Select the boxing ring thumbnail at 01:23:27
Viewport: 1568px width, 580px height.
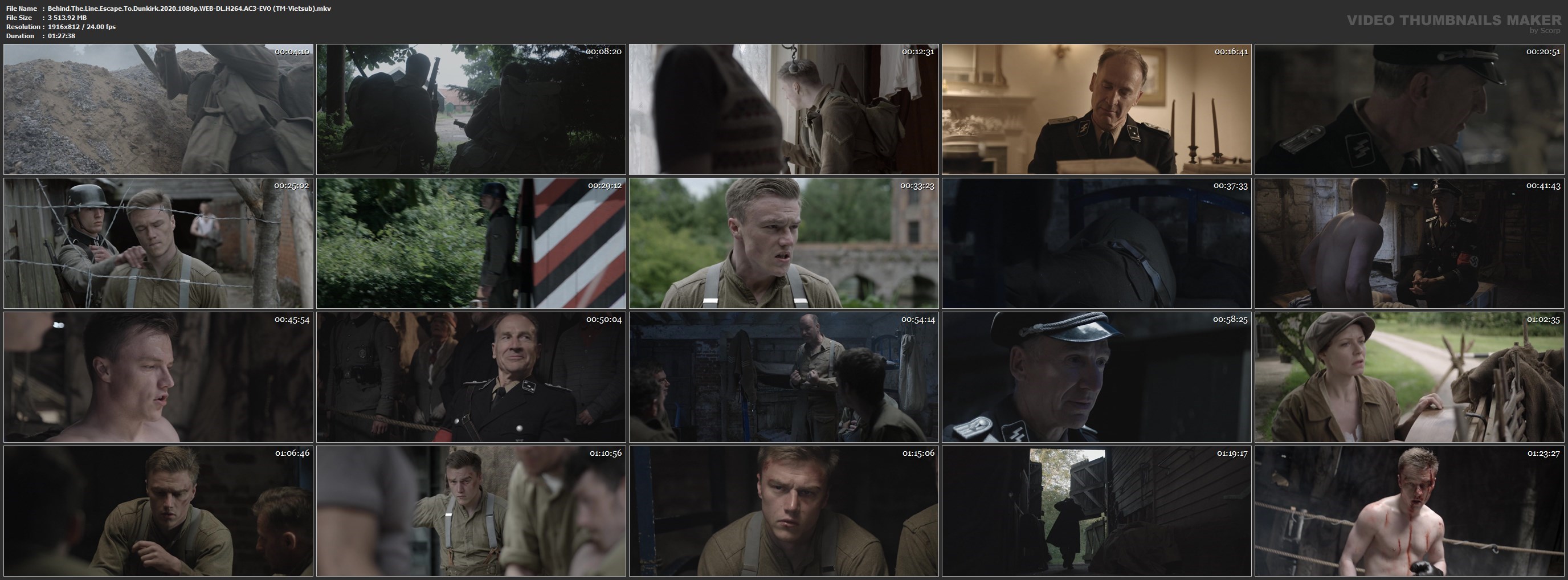(1410, 511)
